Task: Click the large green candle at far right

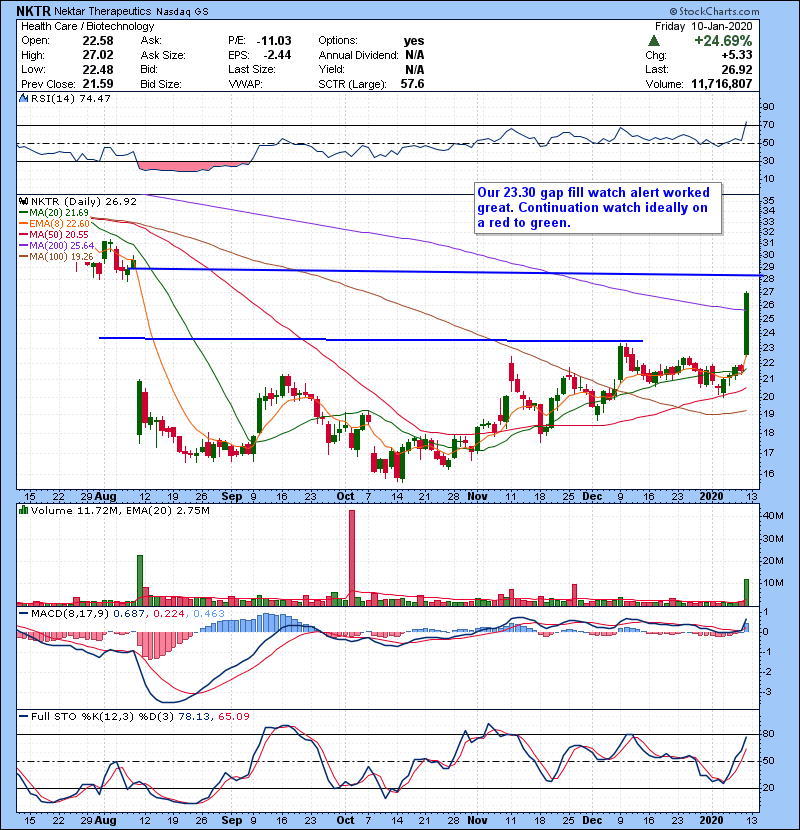Action: tap(747, 323)
